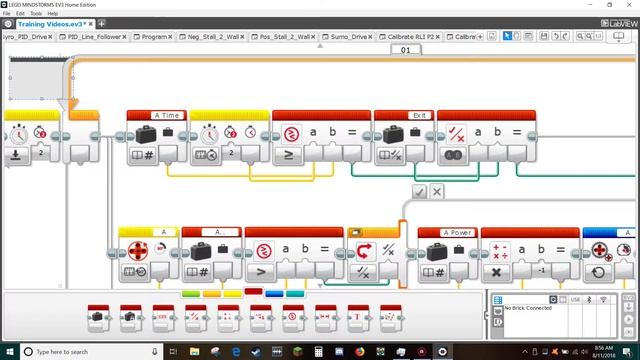
Task: Click the loop name field 01
Action: 406,50
